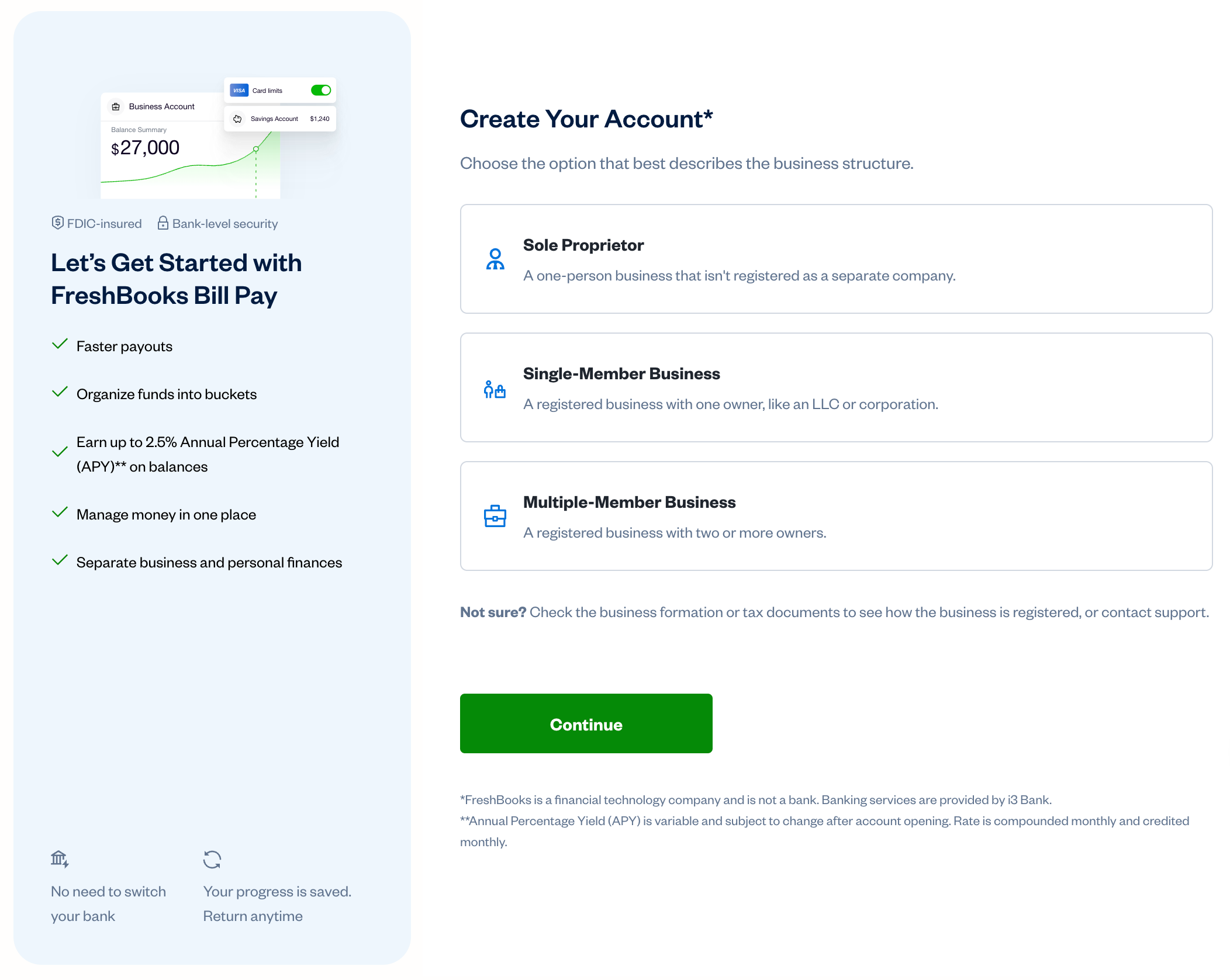The height and width of the screenshot is (980, 1230).
Task: Click the refresh arrows icon above Your progress is saved
Action: [212, 860]
